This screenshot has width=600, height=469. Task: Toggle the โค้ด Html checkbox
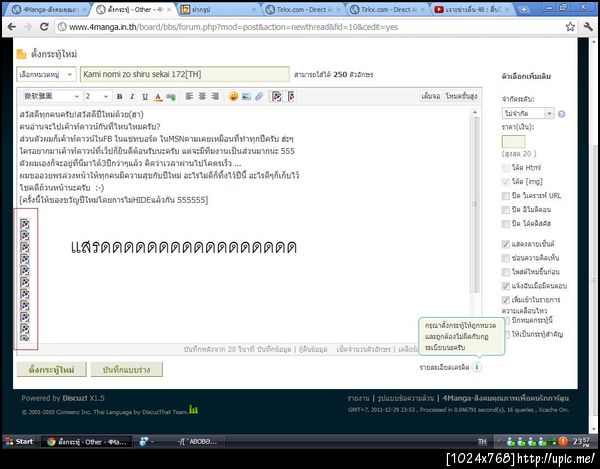pos(506,168)
